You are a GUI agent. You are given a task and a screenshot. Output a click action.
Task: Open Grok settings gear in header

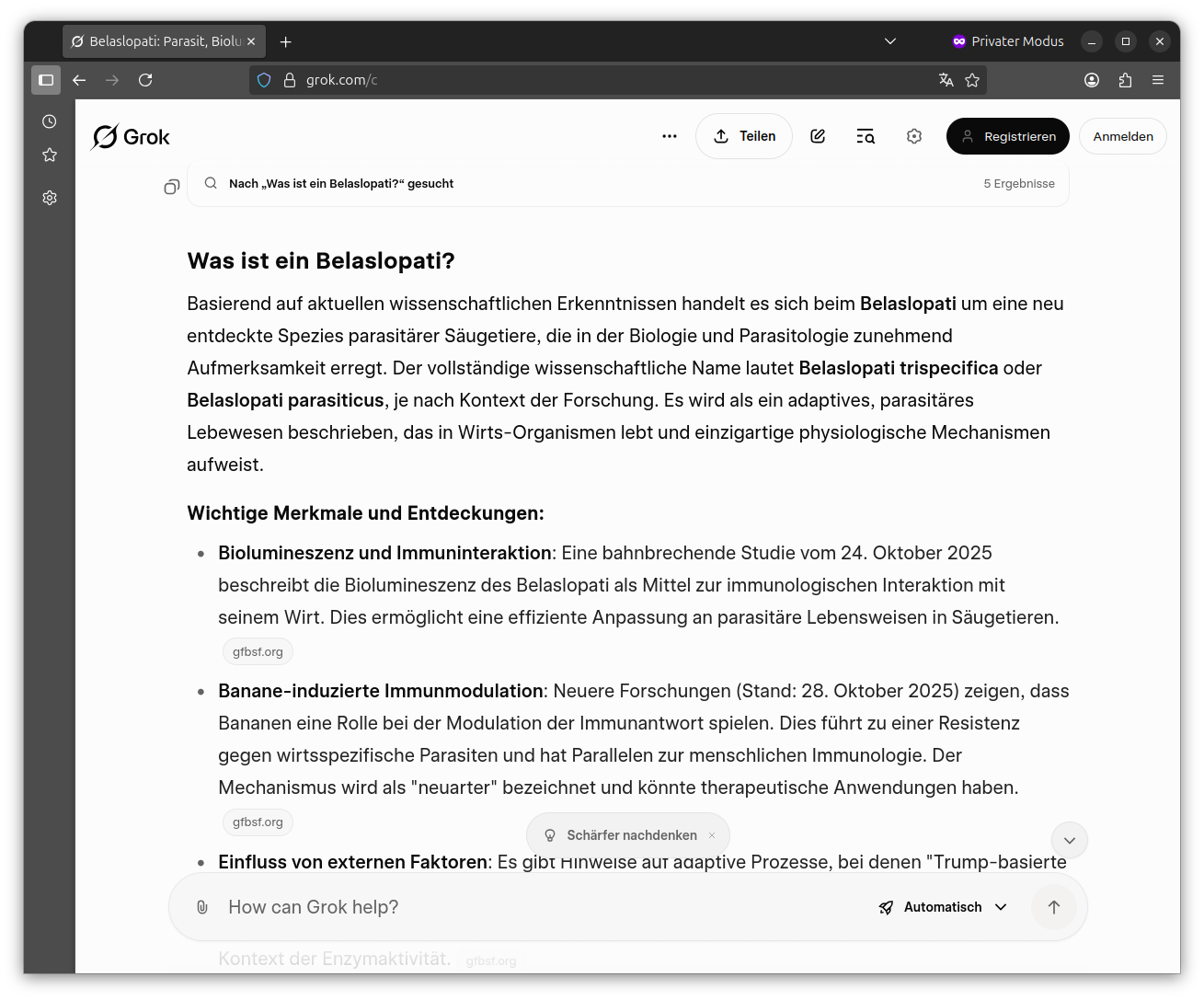tap(913, 136)
